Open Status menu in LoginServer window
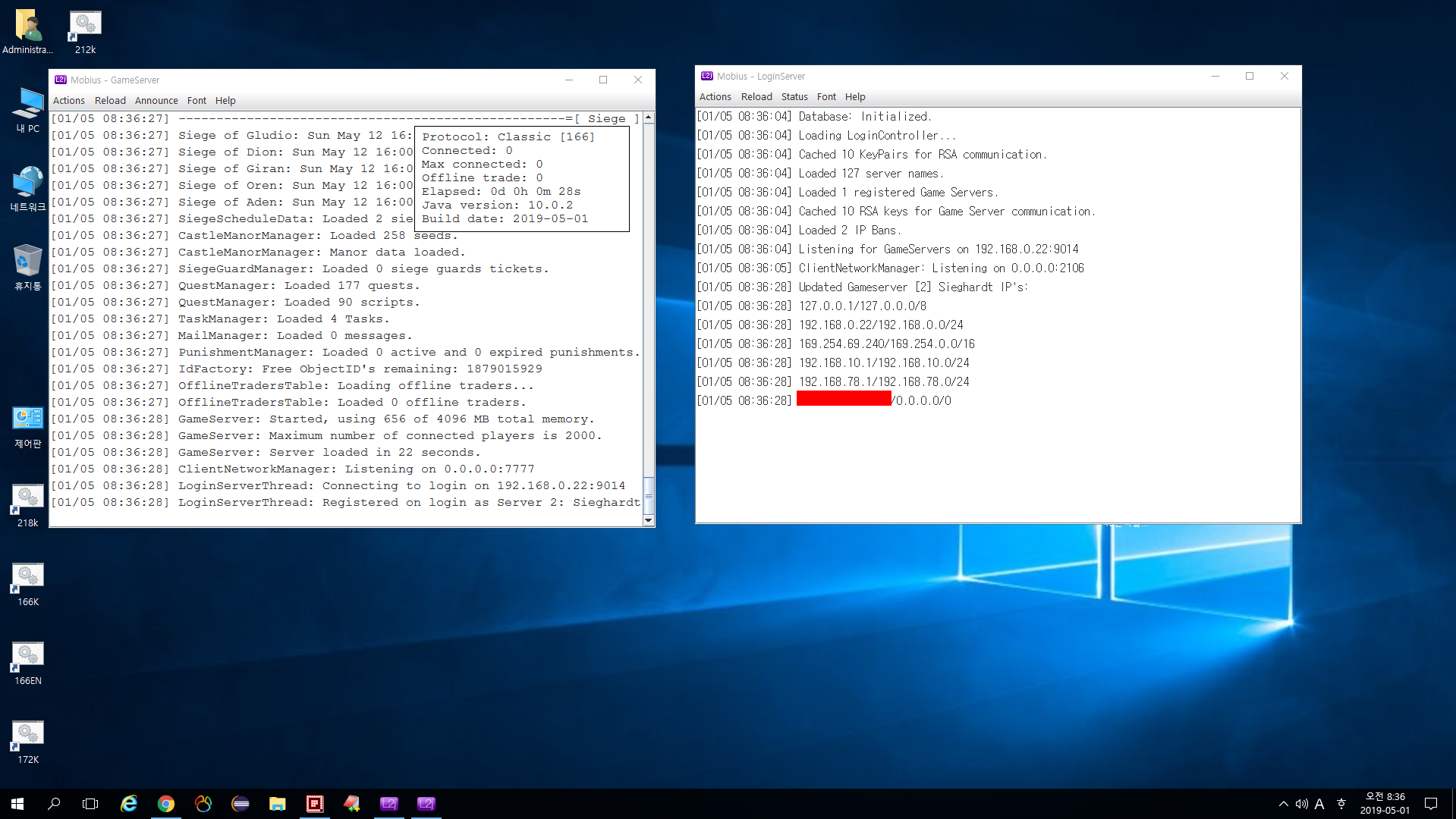The image size is (1456, 819). (794, 96)
